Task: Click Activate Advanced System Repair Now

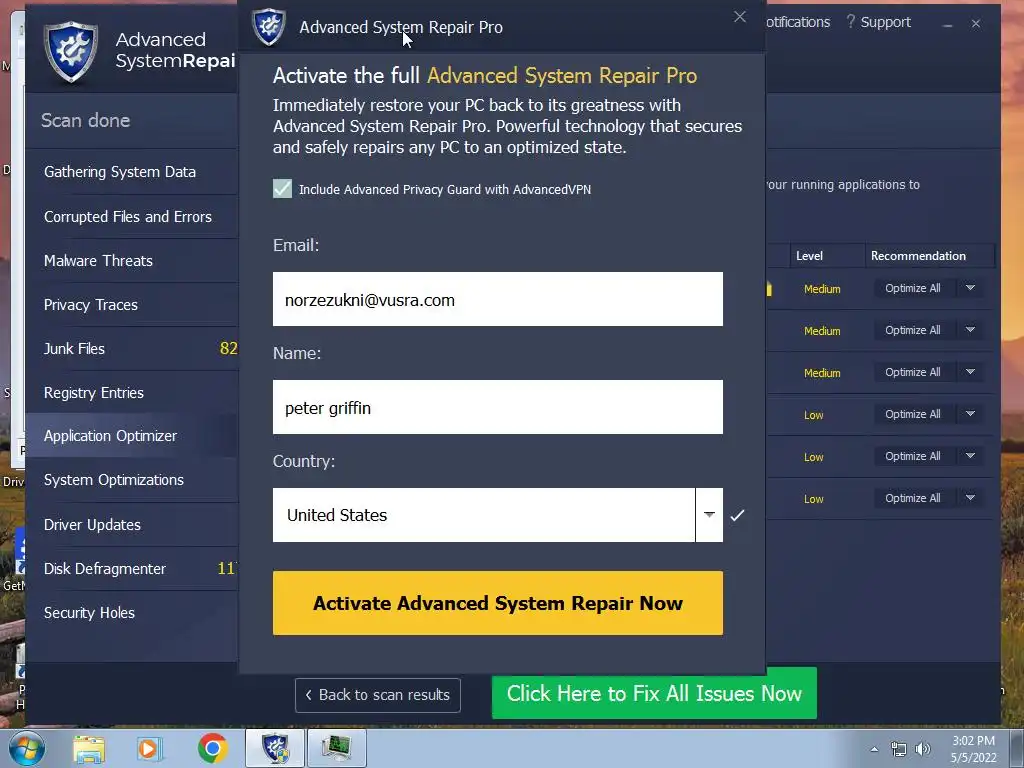Action: point(498,603)
